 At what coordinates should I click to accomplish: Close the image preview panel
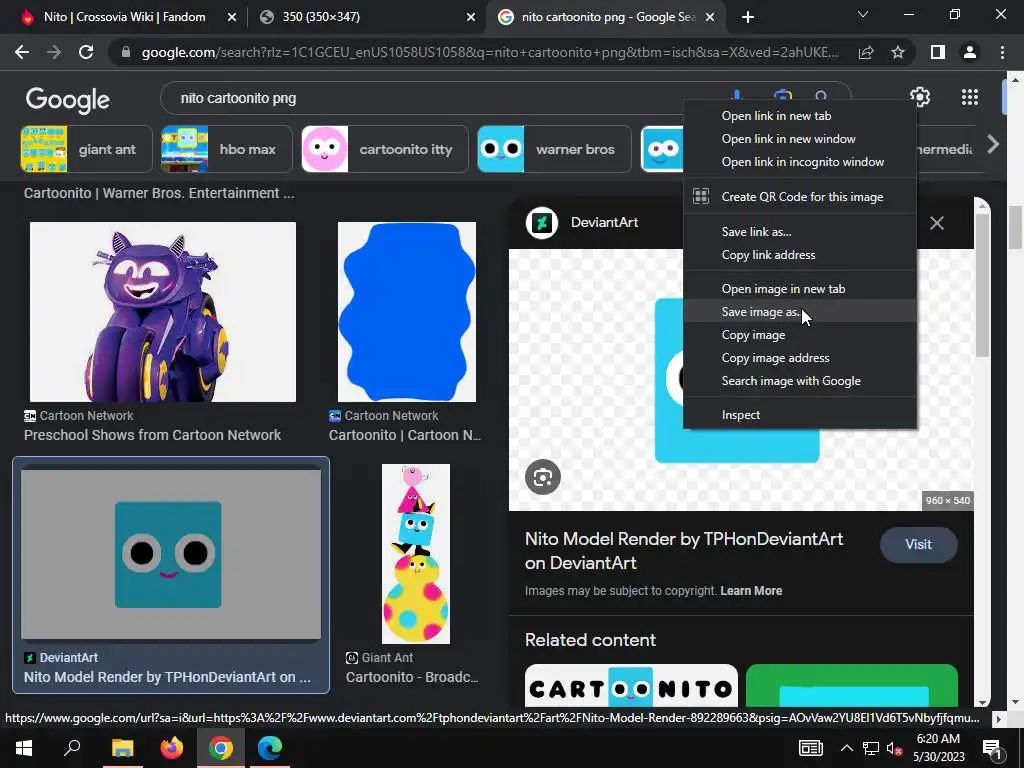pos(936,223)
